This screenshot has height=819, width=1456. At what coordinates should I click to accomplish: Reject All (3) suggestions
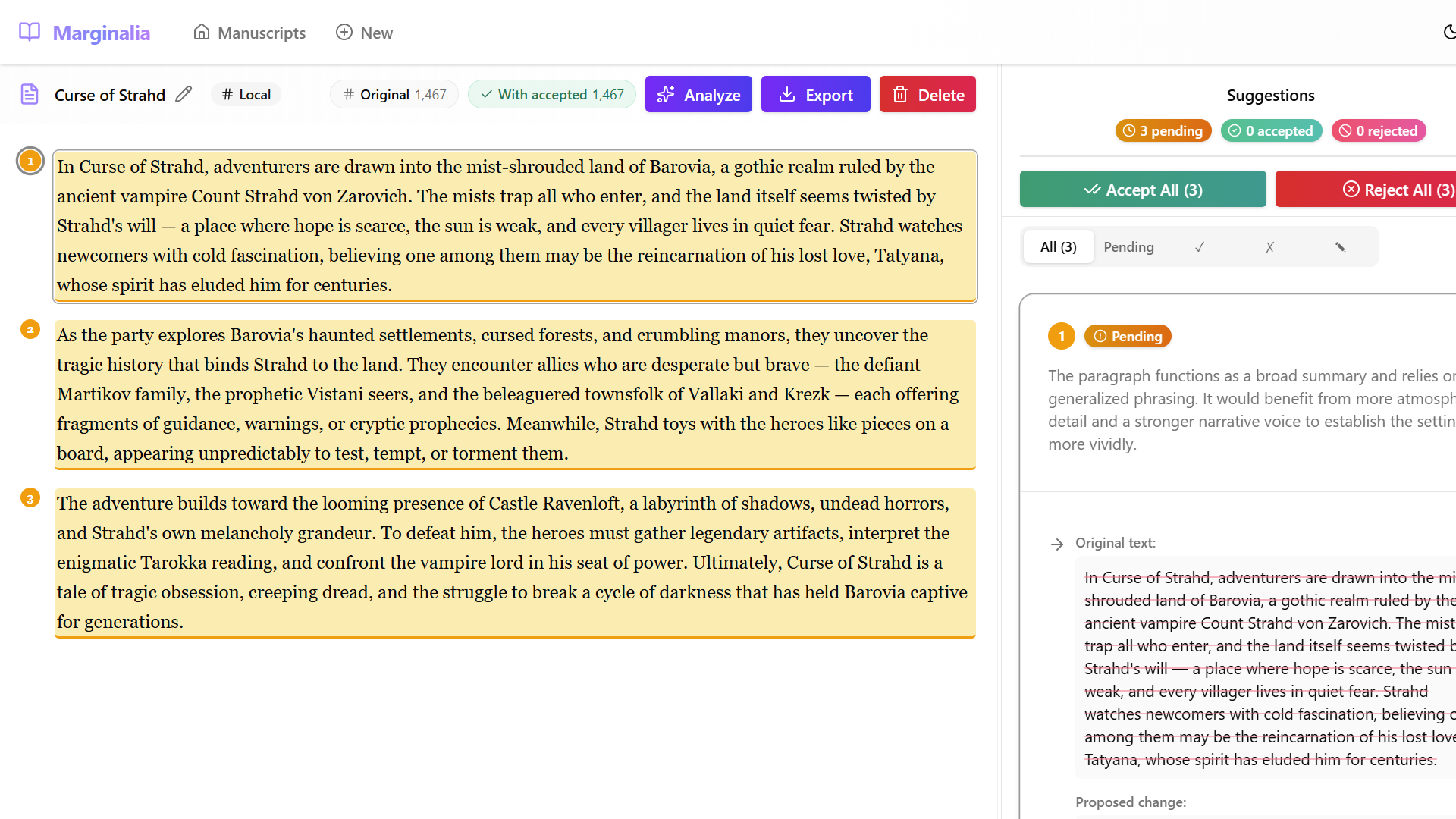pyautogui.click(x=1366, y=189)
